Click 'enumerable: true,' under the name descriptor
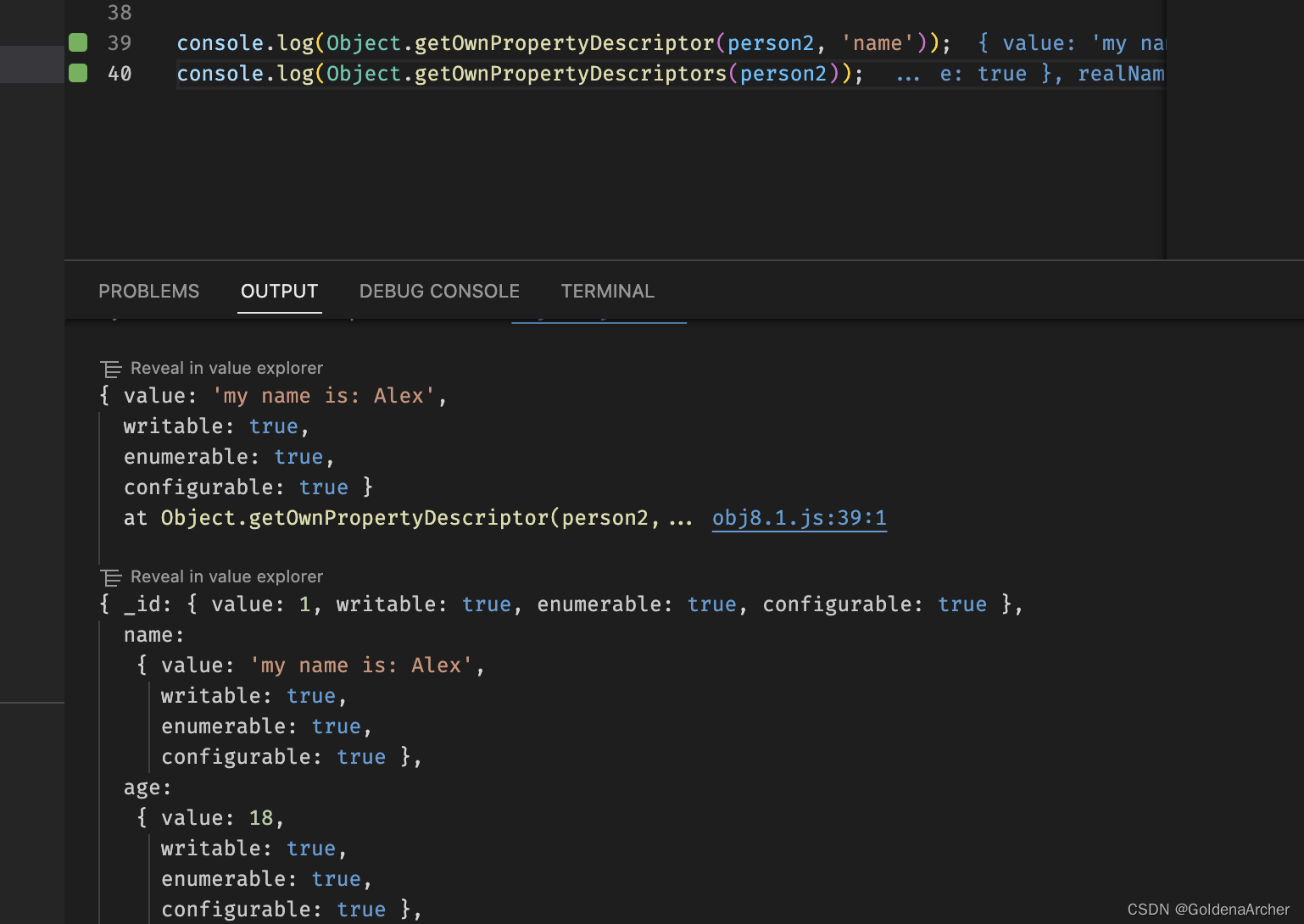Image resolution: width=1304 pixels, height=924 pixels. [x=266, y=726]
